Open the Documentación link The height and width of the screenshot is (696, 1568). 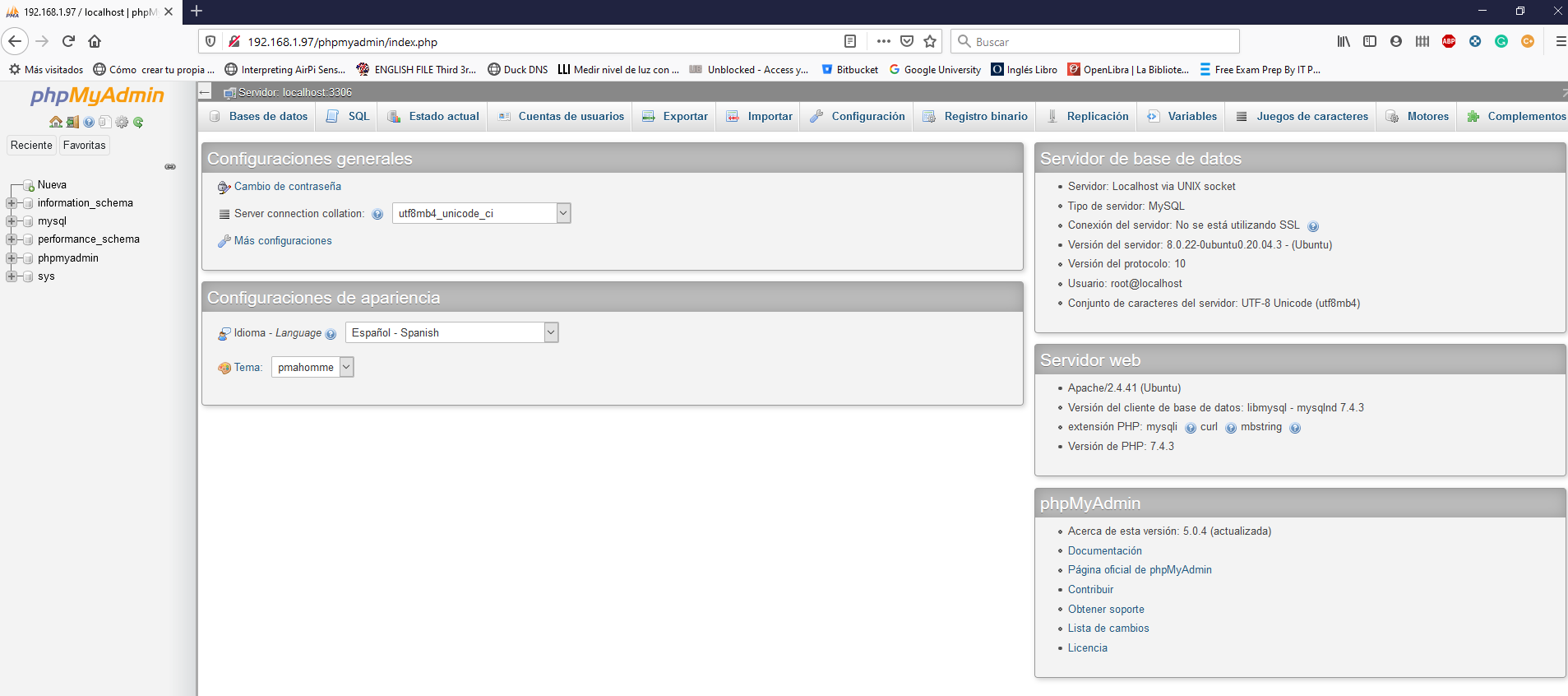click(x=1105, y=551)
